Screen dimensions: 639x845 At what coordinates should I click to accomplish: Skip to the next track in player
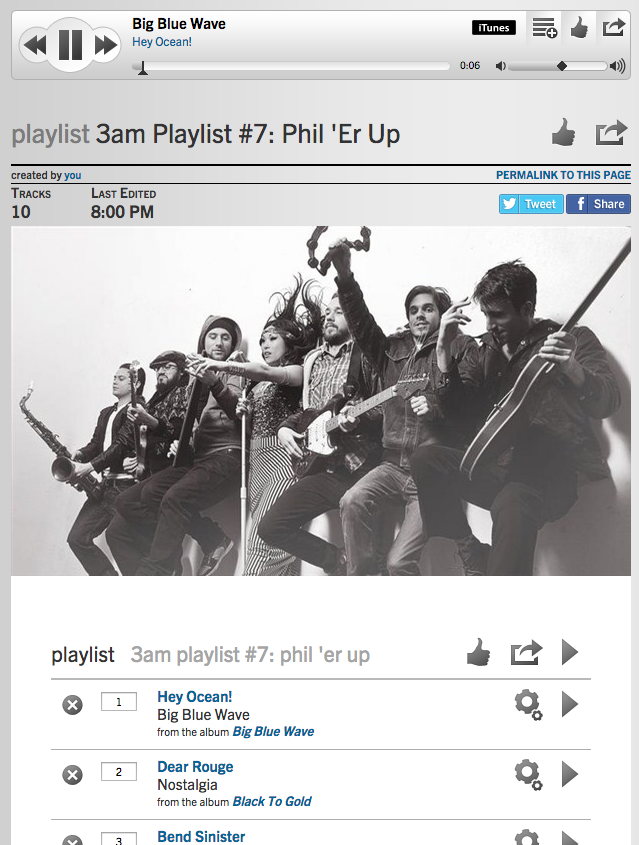(105, 45)
